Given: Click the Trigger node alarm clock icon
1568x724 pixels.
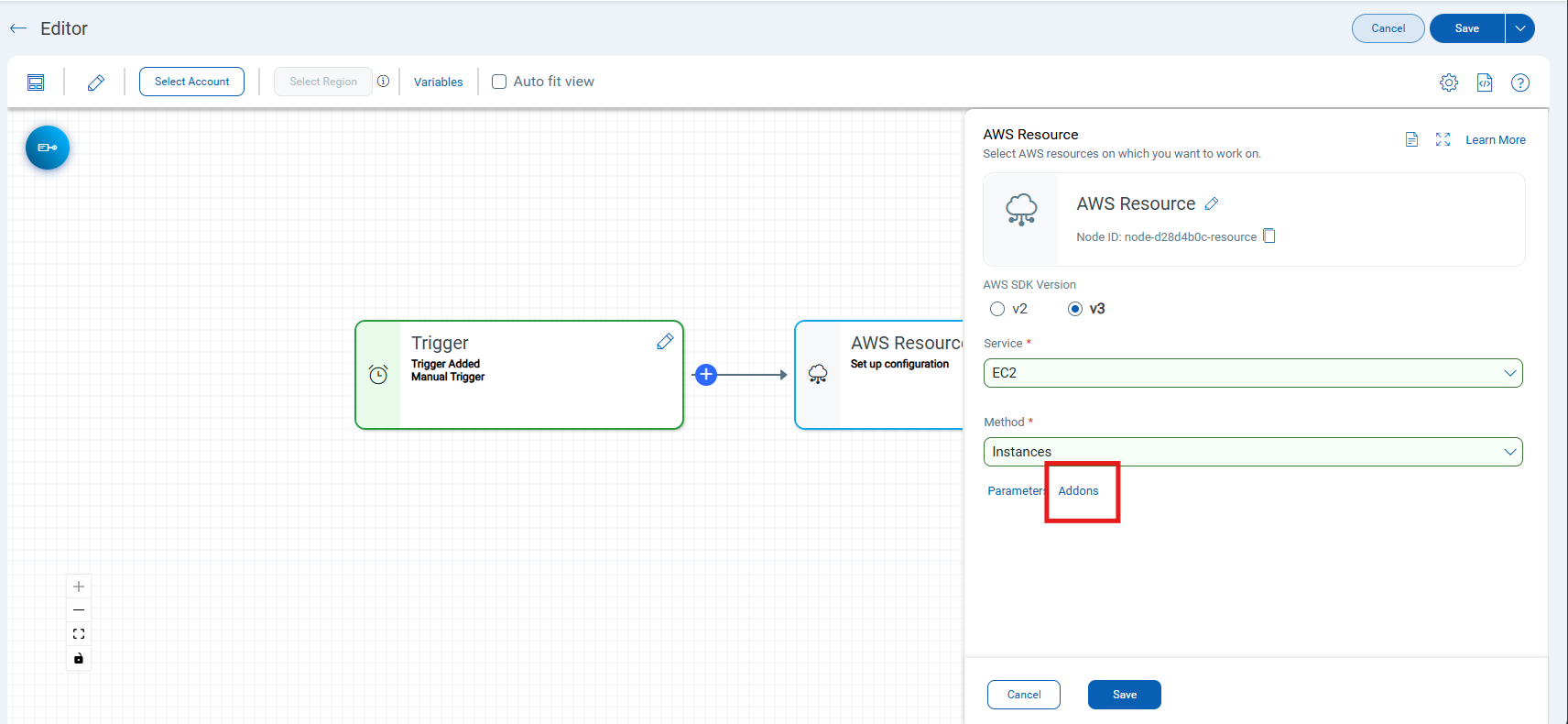Looking at the screenshot, I should coord(378,374).
